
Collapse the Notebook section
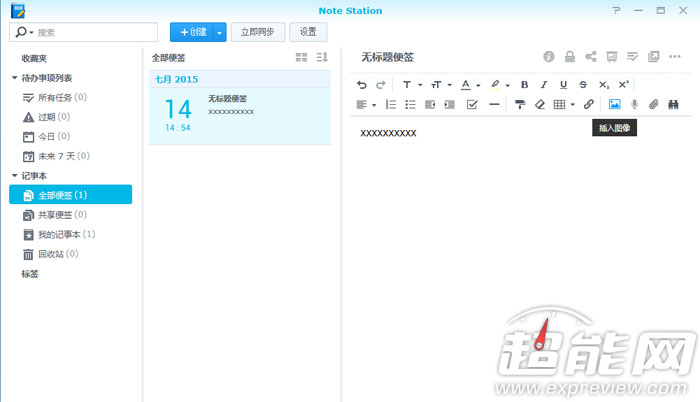(15, 176)
